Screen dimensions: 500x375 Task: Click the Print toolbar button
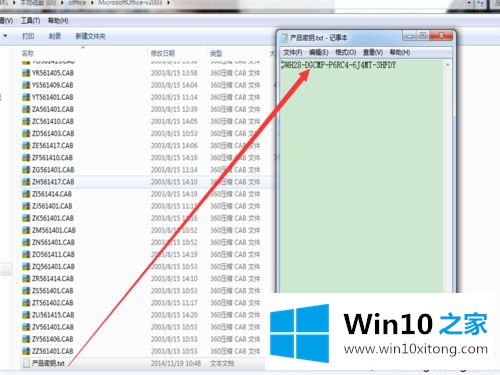coord(28,36)
